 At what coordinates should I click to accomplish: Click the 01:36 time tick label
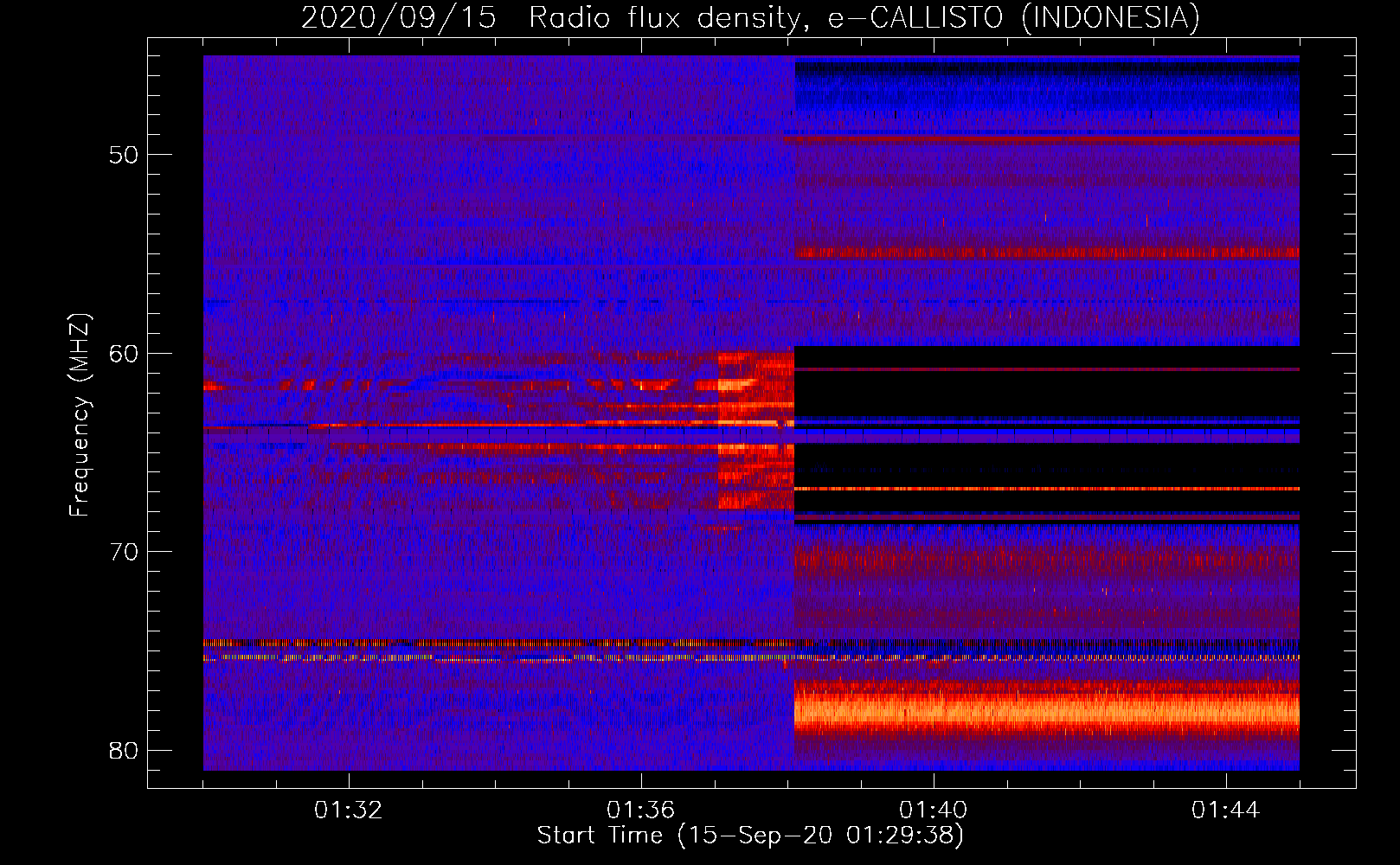641,811
